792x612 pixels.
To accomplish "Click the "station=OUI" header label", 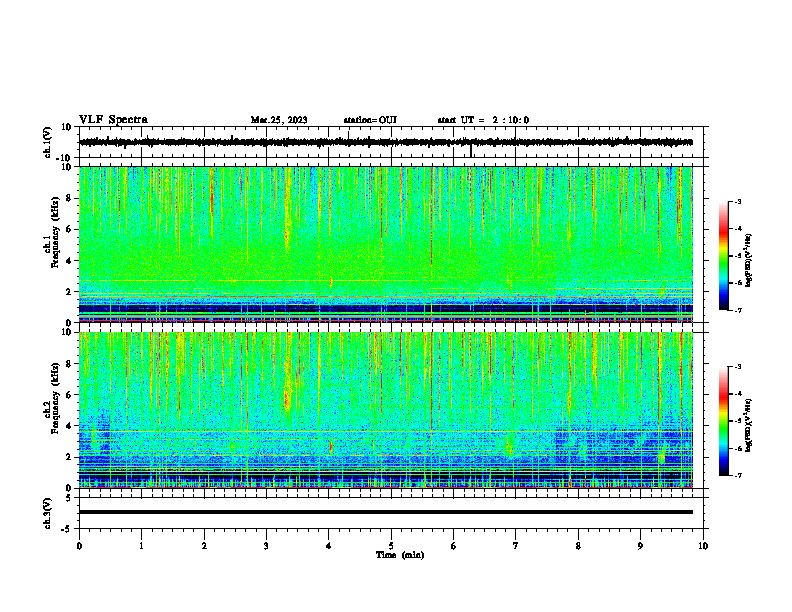I will pyautogui.click(x=370, y=120).
